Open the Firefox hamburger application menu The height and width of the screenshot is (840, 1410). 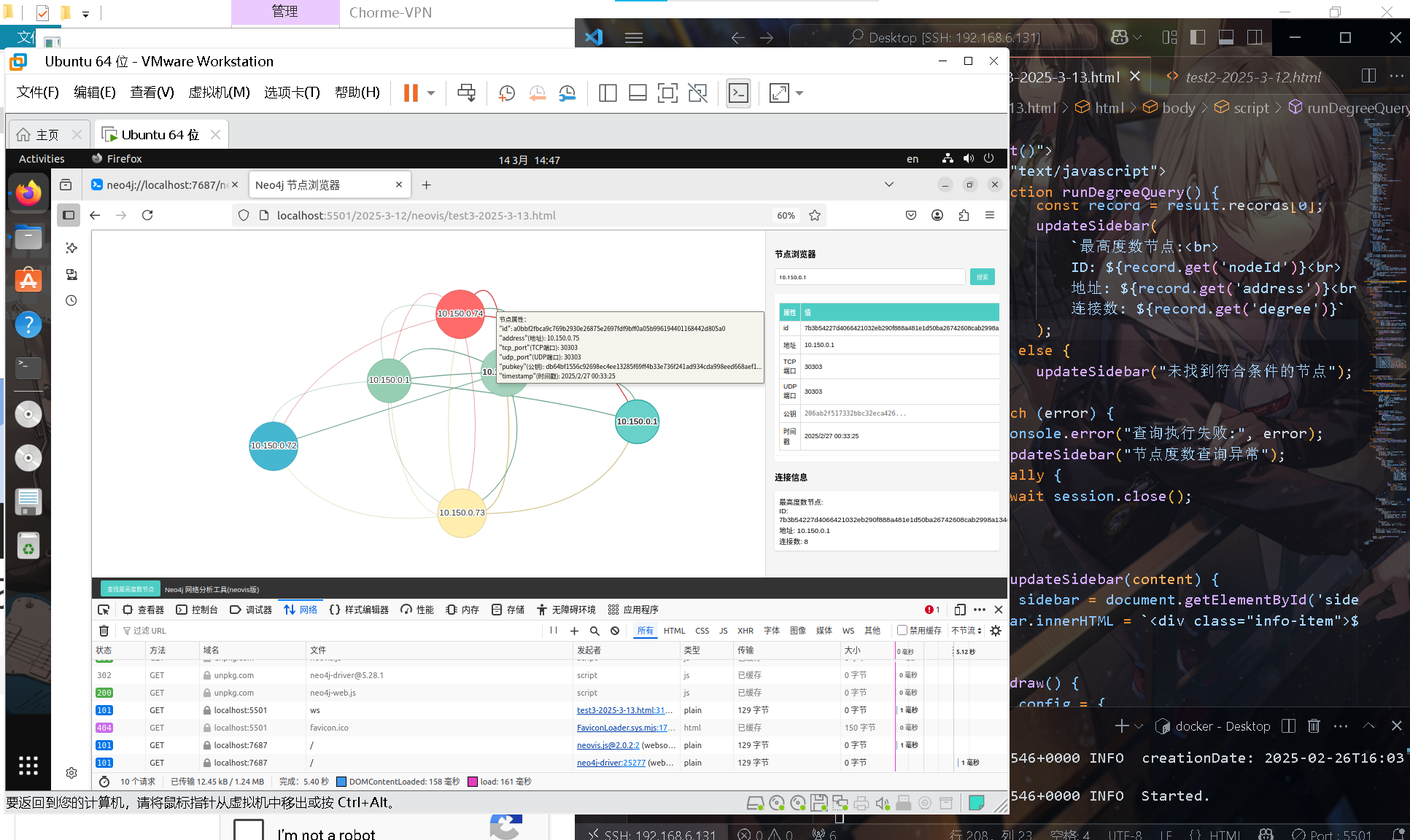(x=990, y=215)
